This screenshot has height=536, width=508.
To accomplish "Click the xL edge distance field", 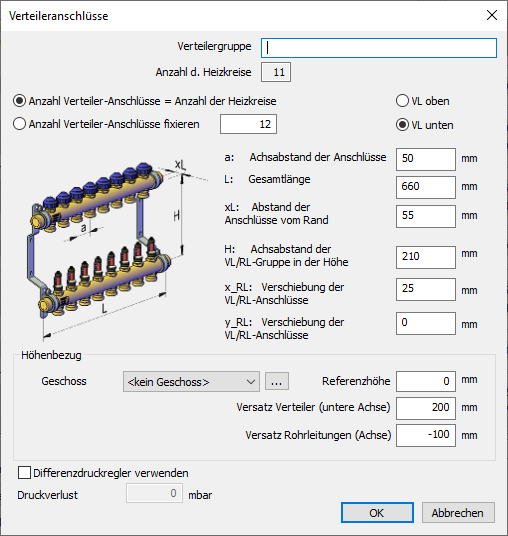I will (x=426, y=216).
